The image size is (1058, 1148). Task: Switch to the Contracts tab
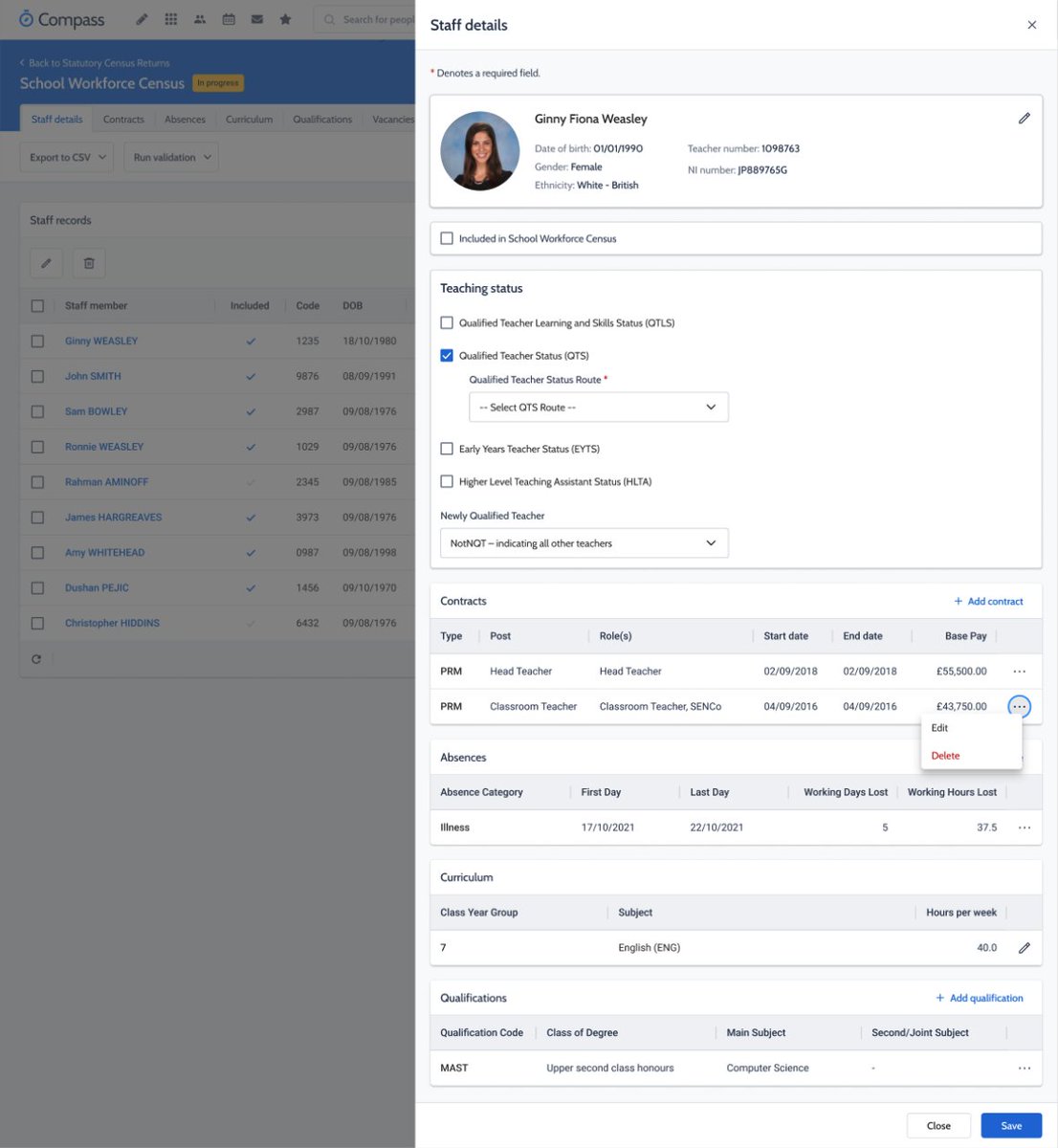[x=123, y=119]
